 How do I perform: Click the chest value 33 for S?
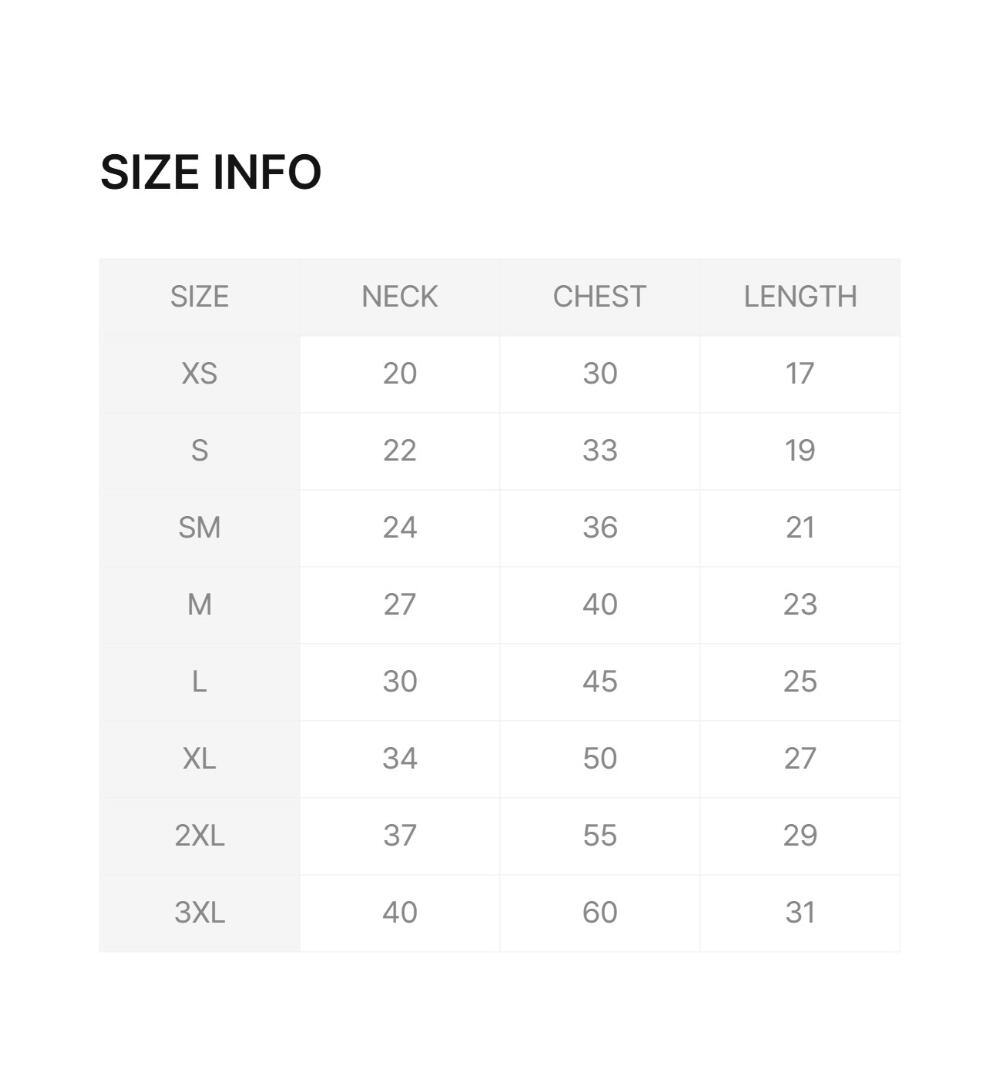(x=600, y=451)
